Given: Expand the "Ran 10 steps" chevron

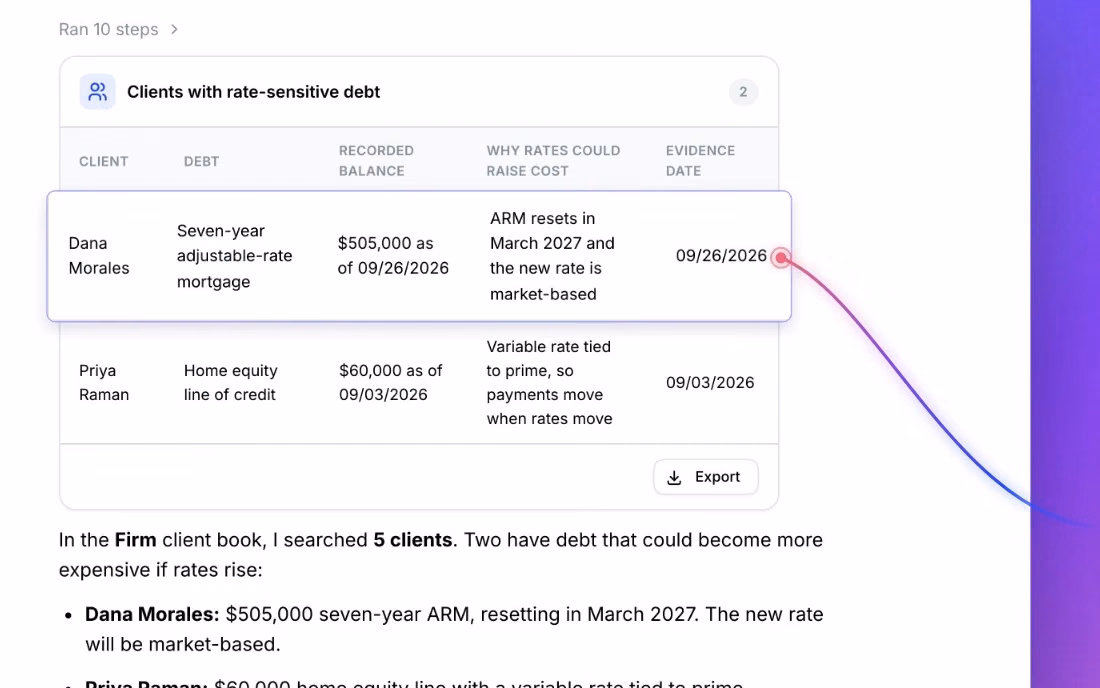Looking at the screenshot, I should click(x=174, y=29).
